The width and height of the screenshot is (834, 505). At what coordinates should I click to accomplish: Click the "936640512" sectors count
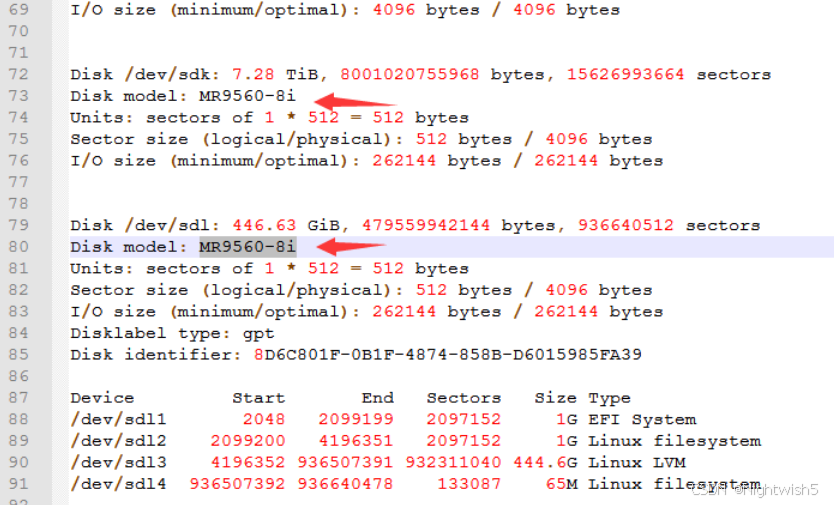[626, 226]
